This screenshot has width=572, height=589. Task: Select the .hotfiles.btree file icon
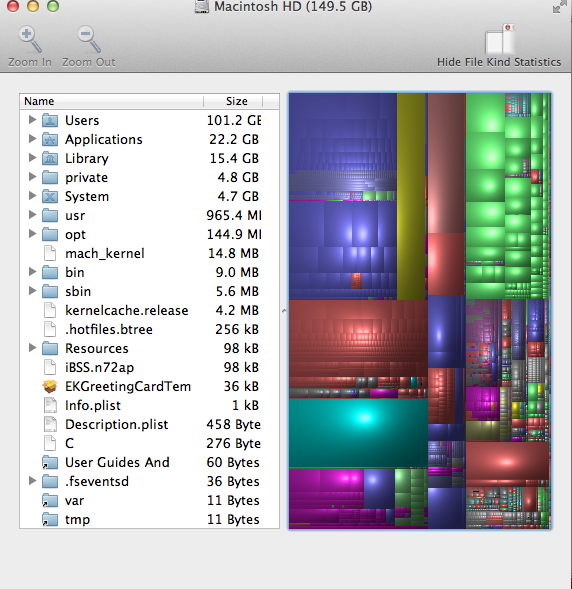point(50,329)
